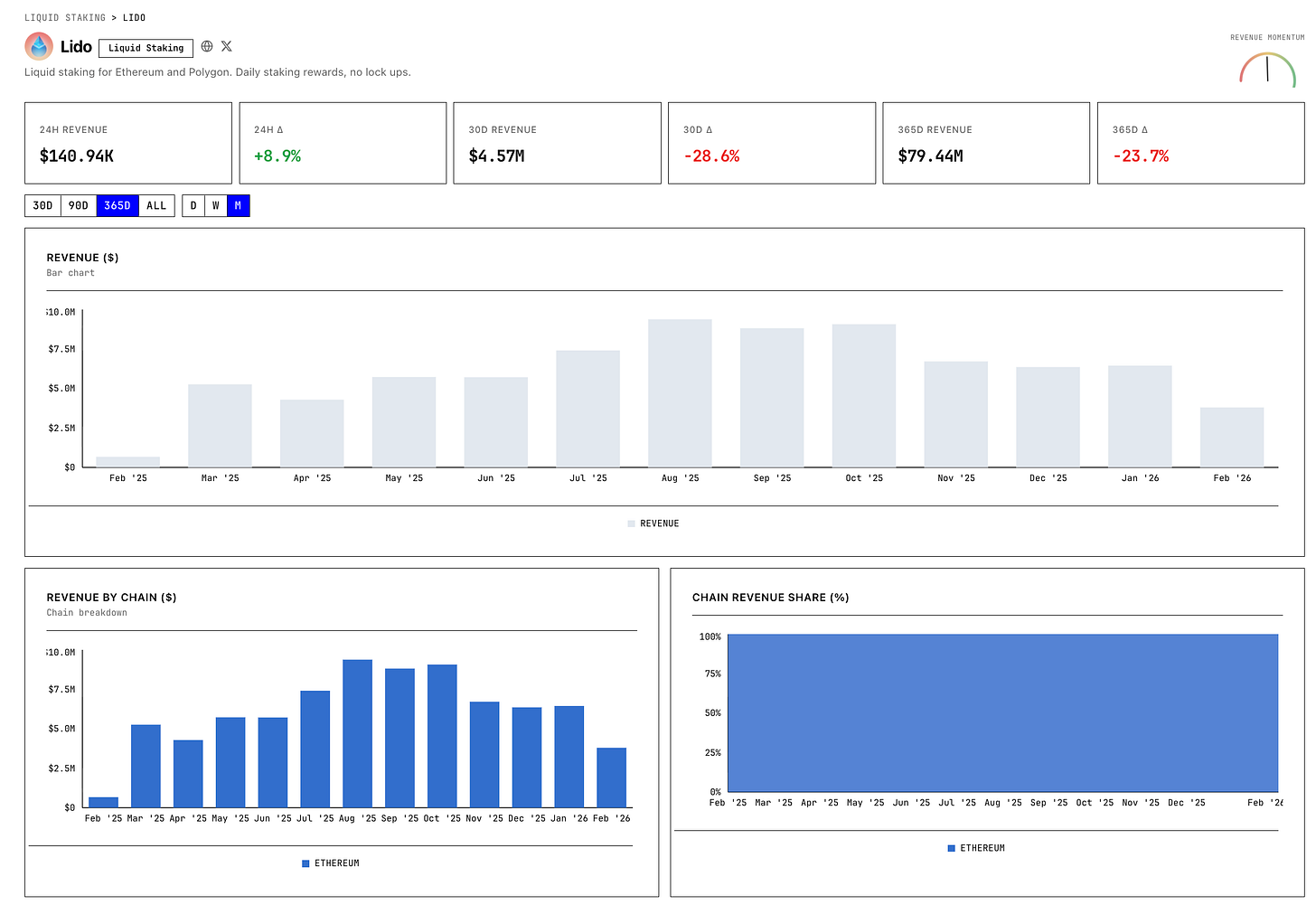Switch time range to ALL

[156, 205]
